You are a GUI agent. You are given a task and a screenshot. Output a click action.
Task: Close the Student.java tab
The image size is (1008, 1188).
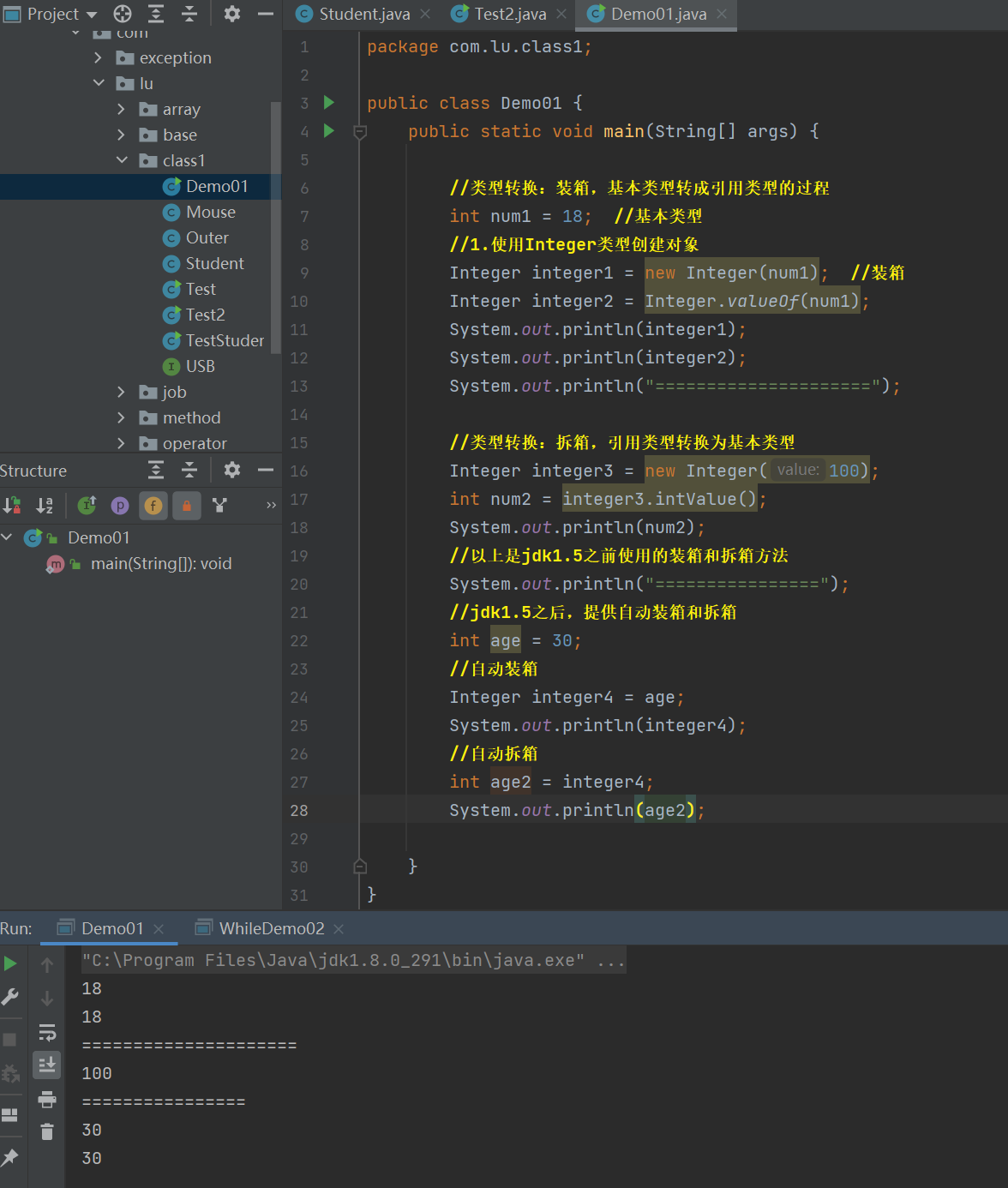click(425, 15)
